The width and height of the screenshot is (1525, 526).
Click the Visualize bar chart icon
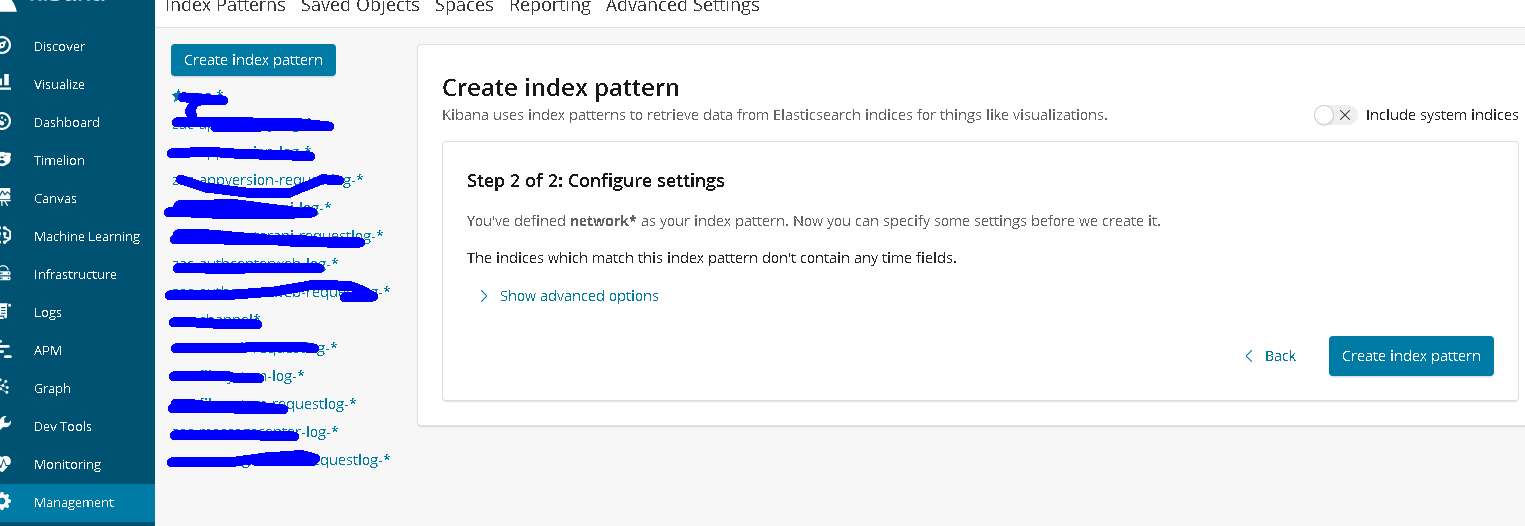(5, 84)
